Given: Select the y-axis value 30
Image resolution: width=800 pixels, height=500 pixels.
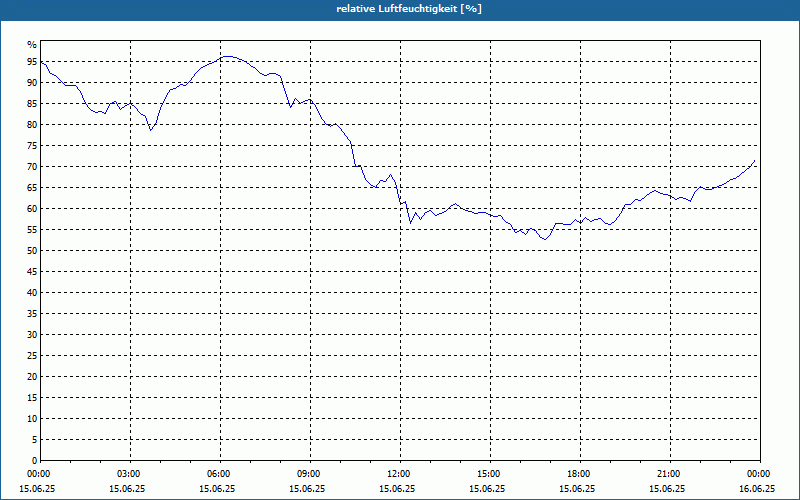Looking at the screenshot, I should coord(32,335).
